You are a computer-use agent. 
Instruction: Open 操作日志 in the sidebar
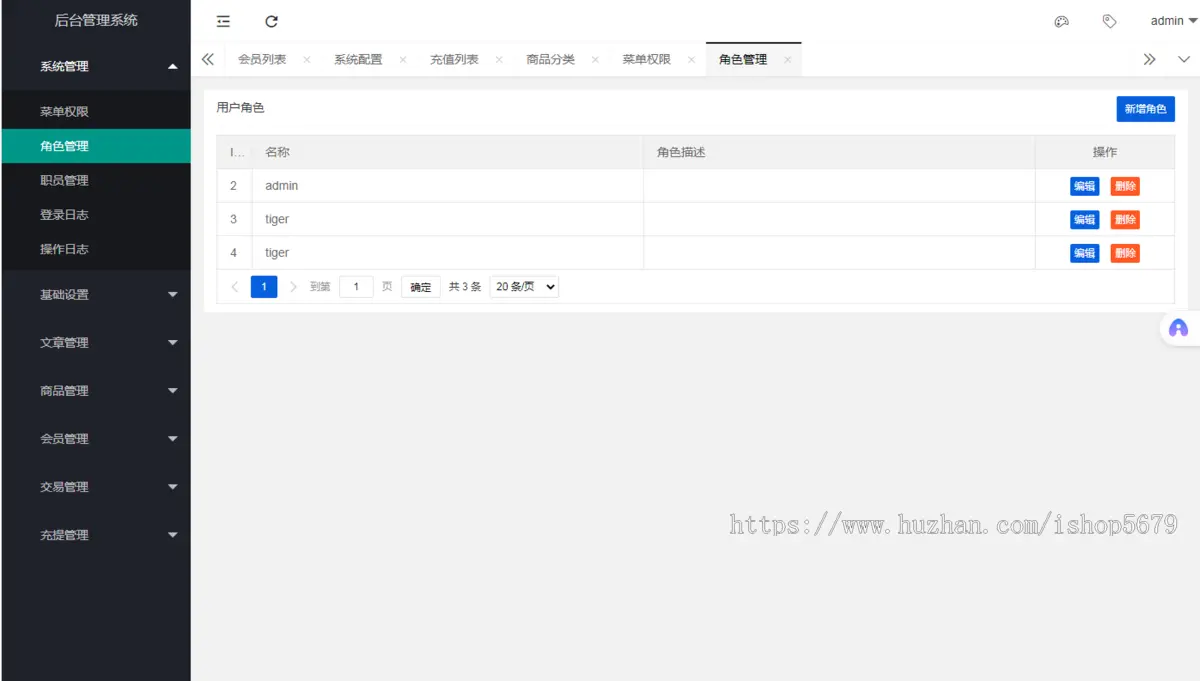(x=96, y=249)
